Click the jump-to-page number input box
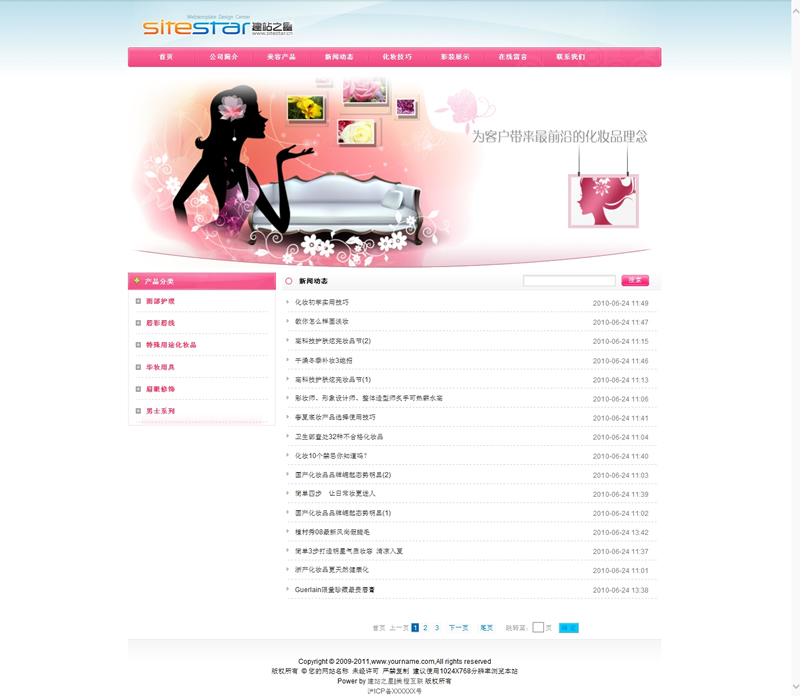 [x=538, y=628]
